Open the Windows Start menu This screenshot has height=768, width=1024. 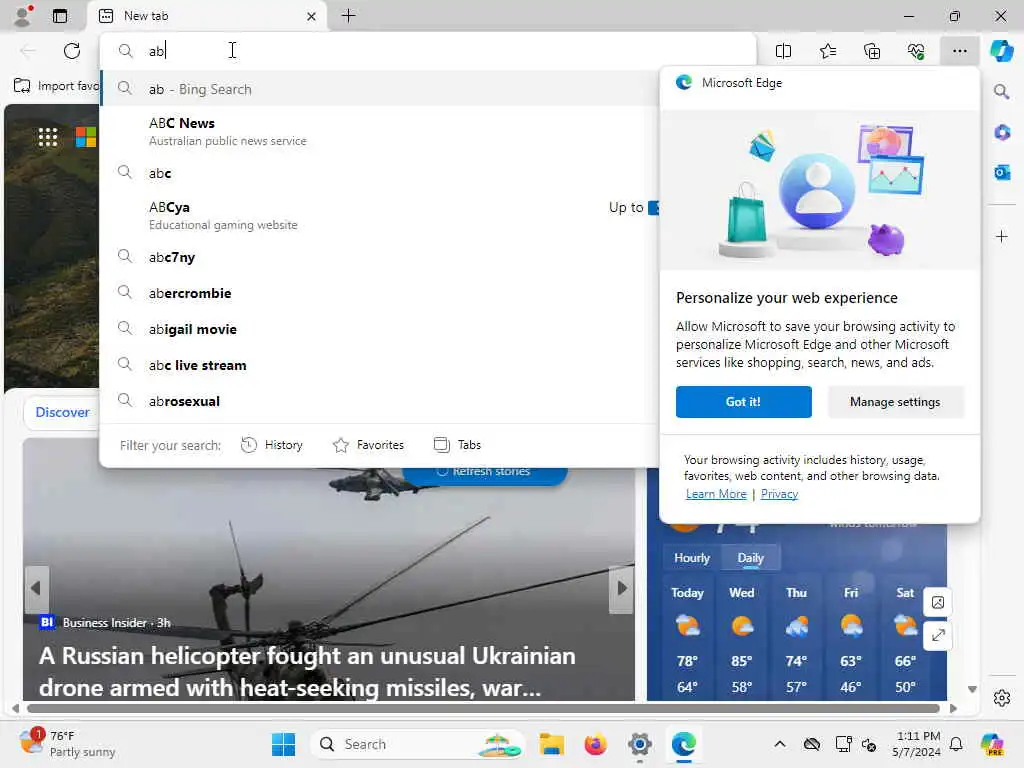tap(283, 744)
